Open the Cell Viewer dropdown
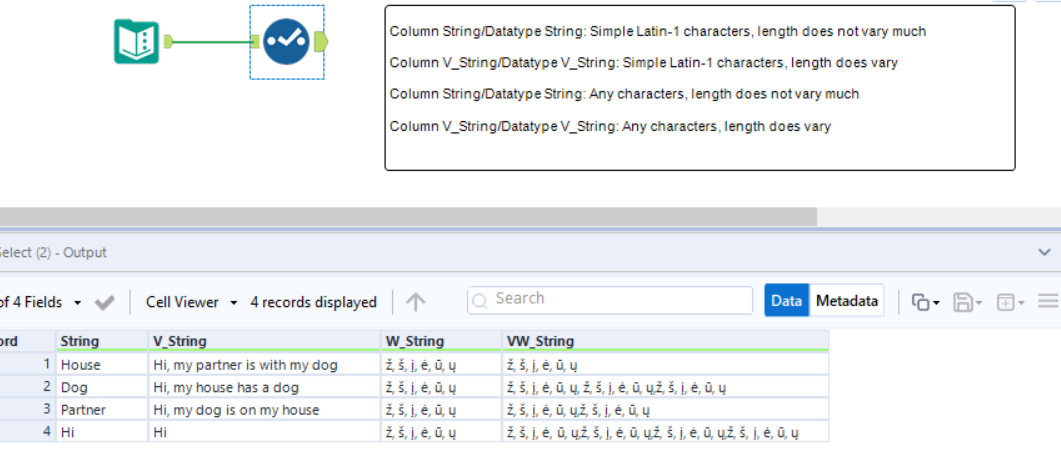 pos(192,302)
